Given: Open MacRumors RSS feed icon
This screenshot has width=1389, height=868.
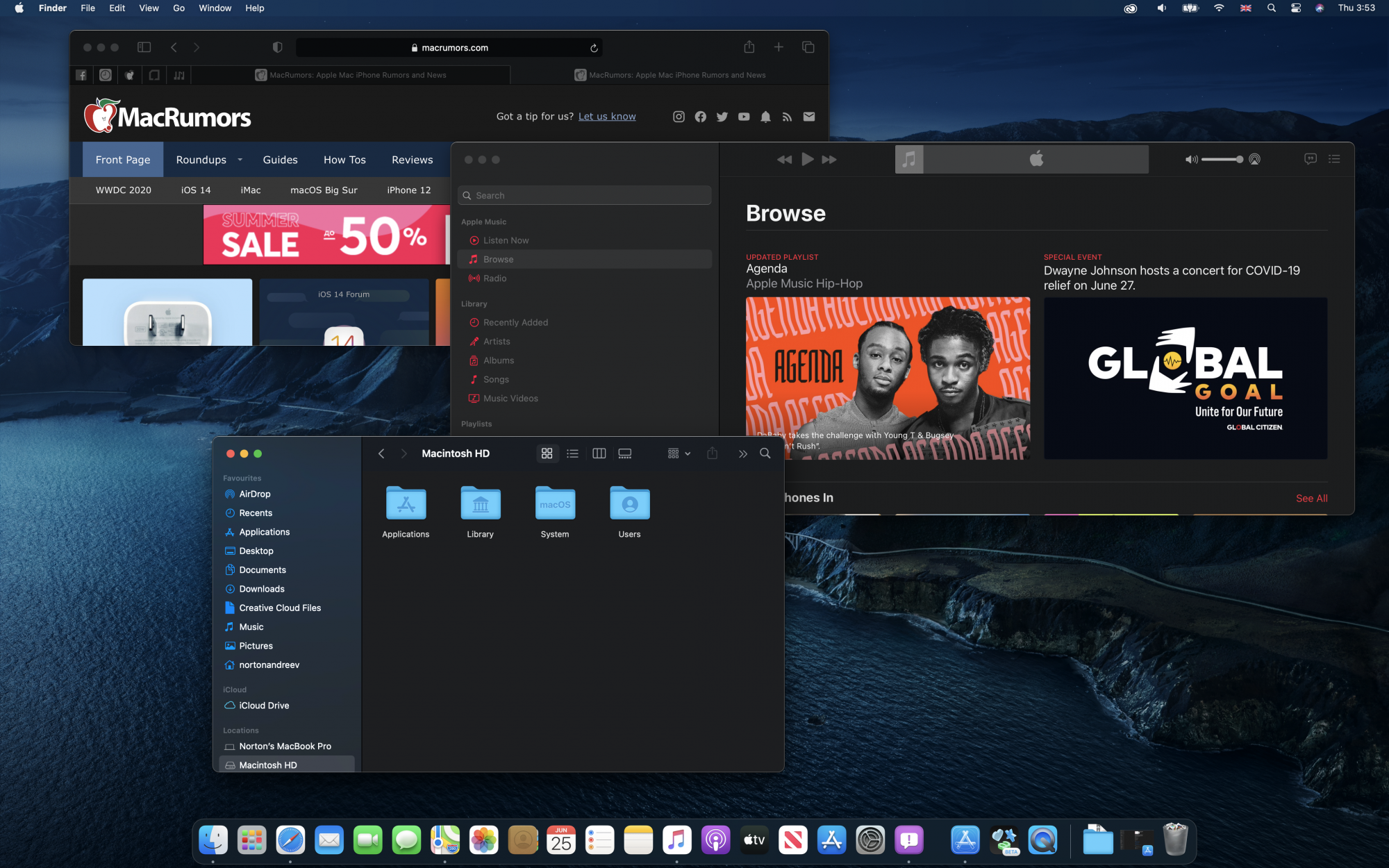Looking at the screenshot, I should tap(787, 117).
